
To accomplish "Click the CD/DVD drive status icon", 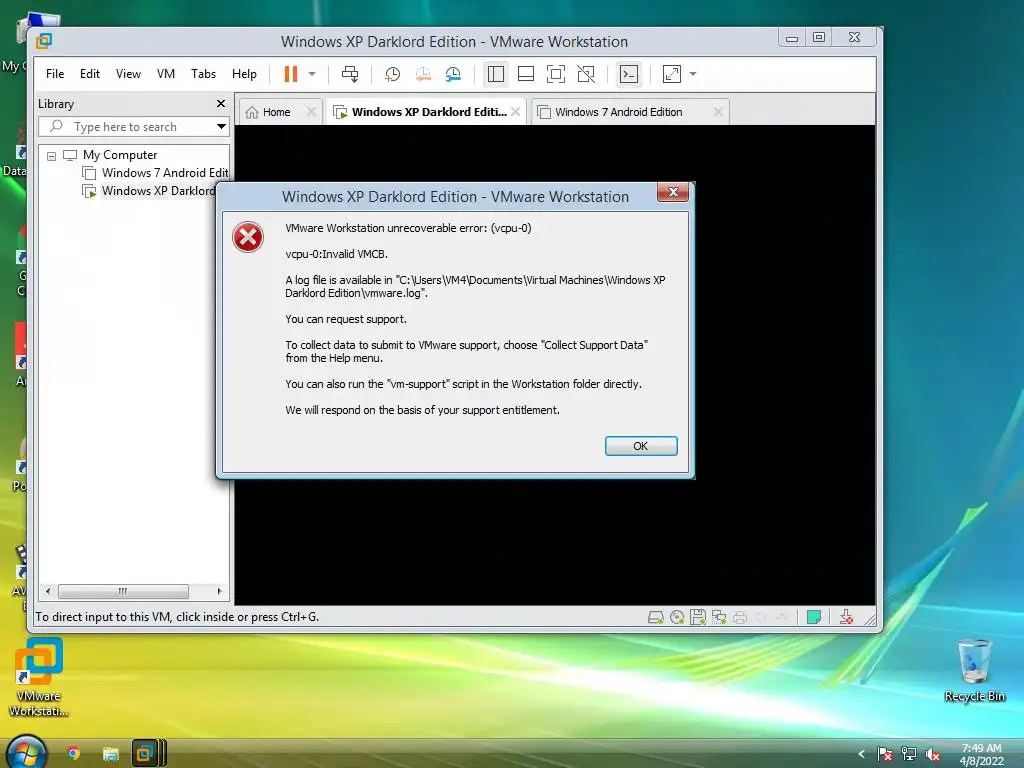I will 677,617.
